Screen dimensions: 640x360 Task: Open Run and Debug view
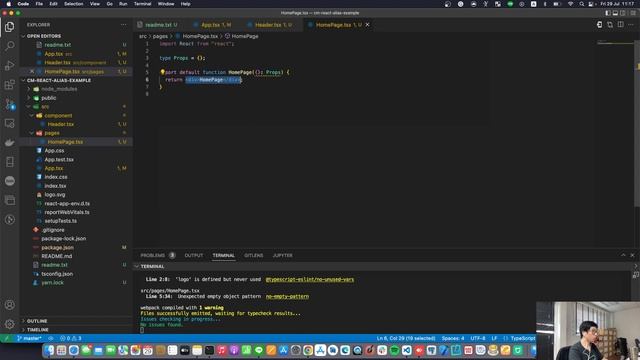click(x=10, y=65)
